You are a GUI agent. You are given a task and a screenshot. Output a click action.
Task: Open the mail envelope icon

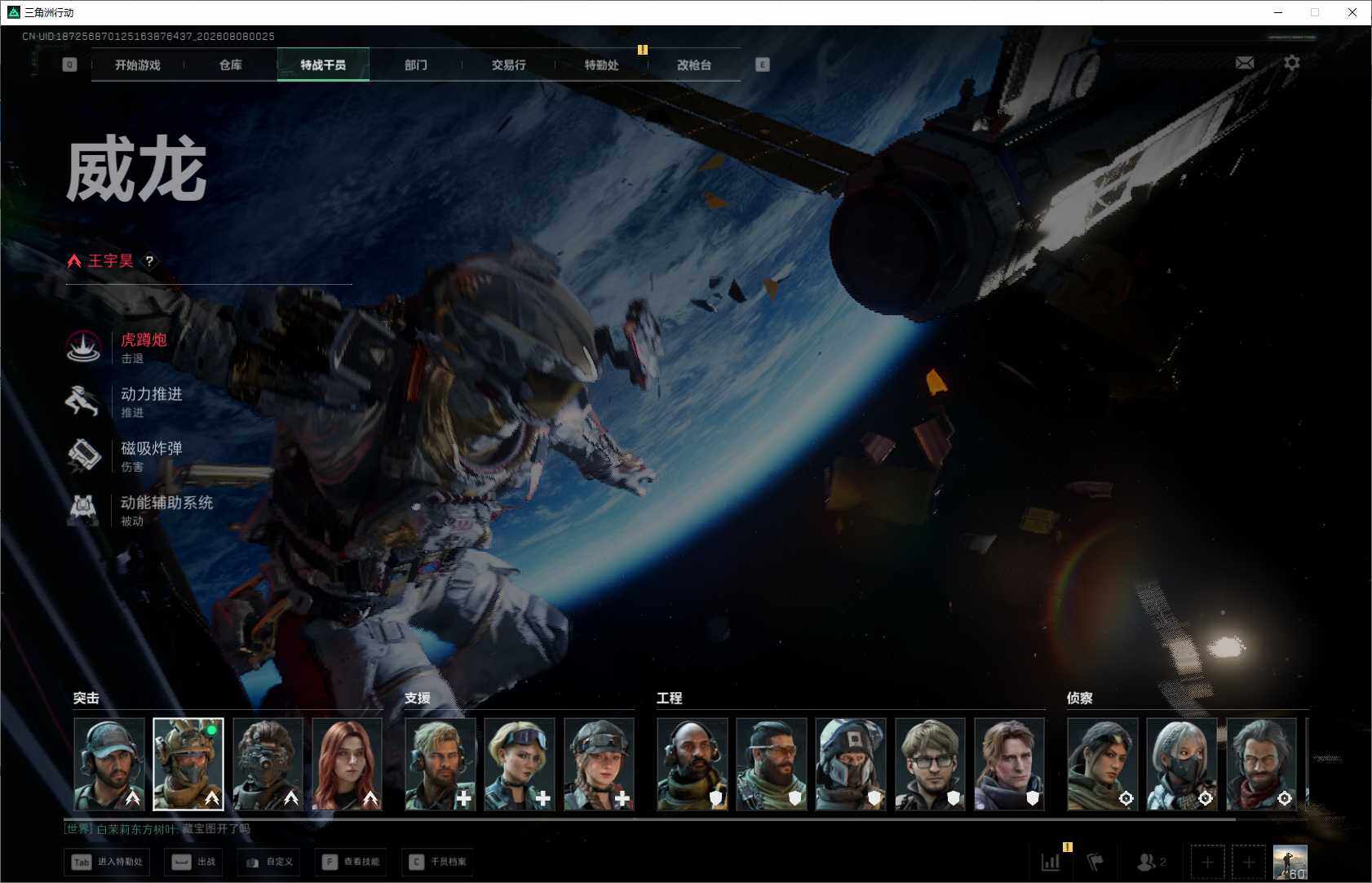tap(1245, 63)
